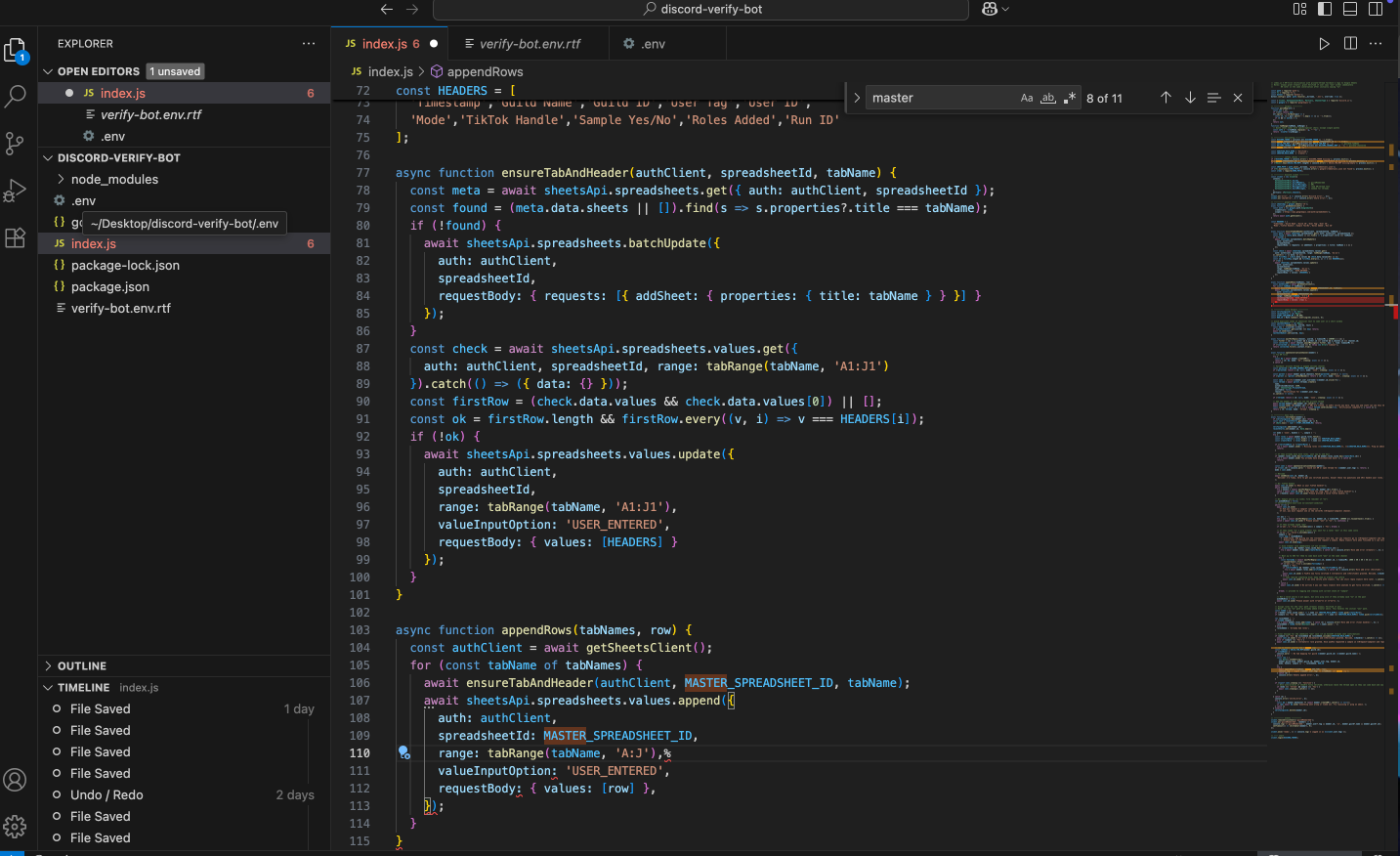Expand the Outline section
The height and width of the screenshot is (856, 1400).
(82, 666)
